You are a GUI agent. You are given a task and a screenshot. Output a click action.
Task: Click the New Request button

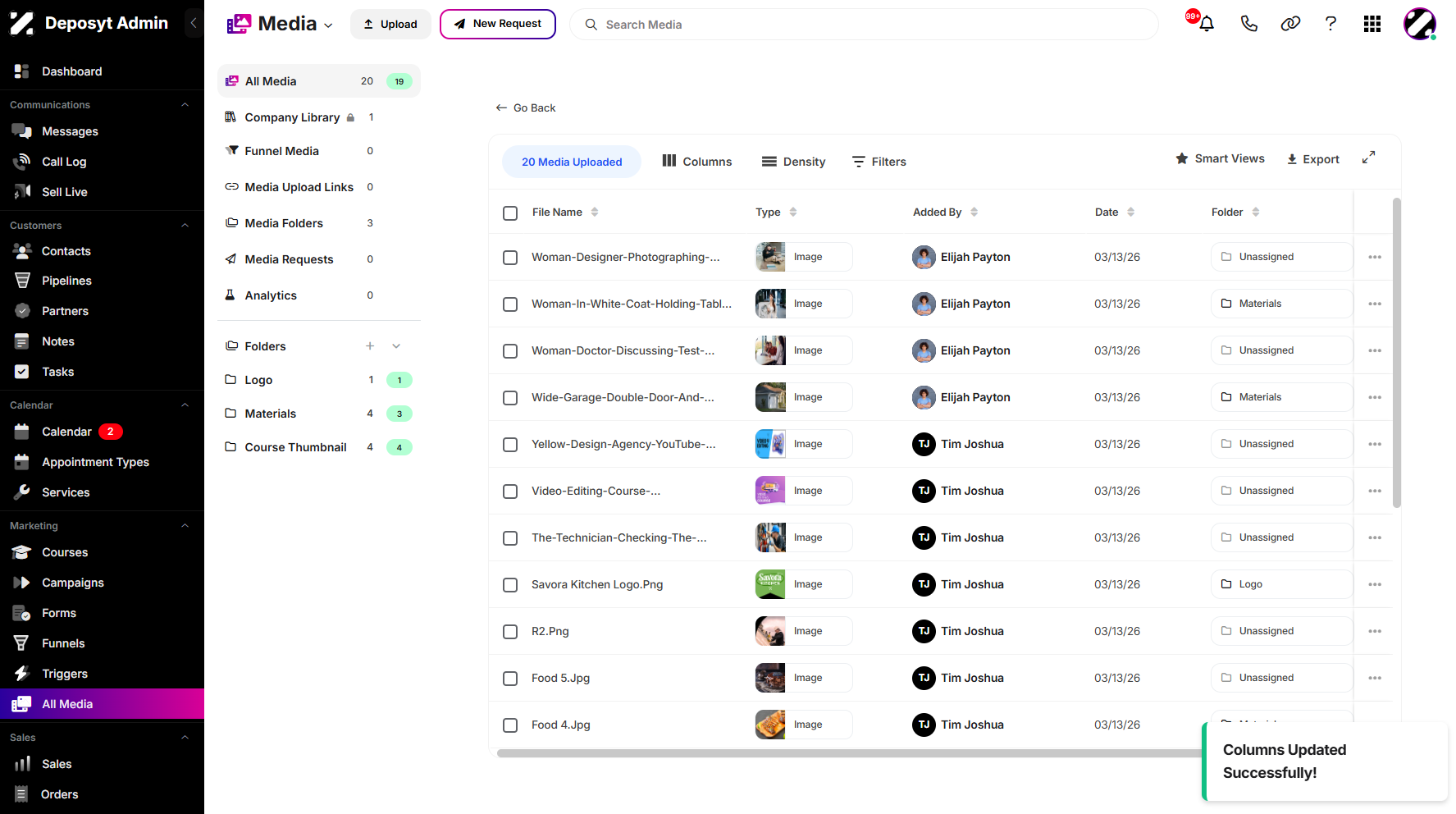point(498,24)
